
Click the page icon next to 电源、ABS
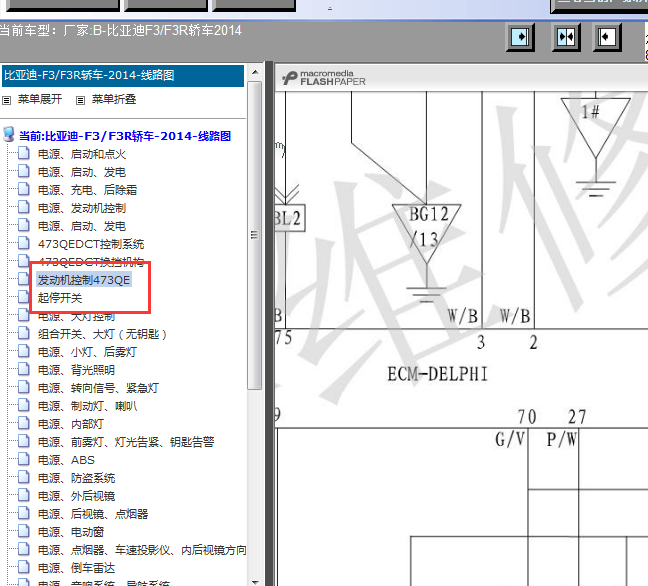click(24, 459)
